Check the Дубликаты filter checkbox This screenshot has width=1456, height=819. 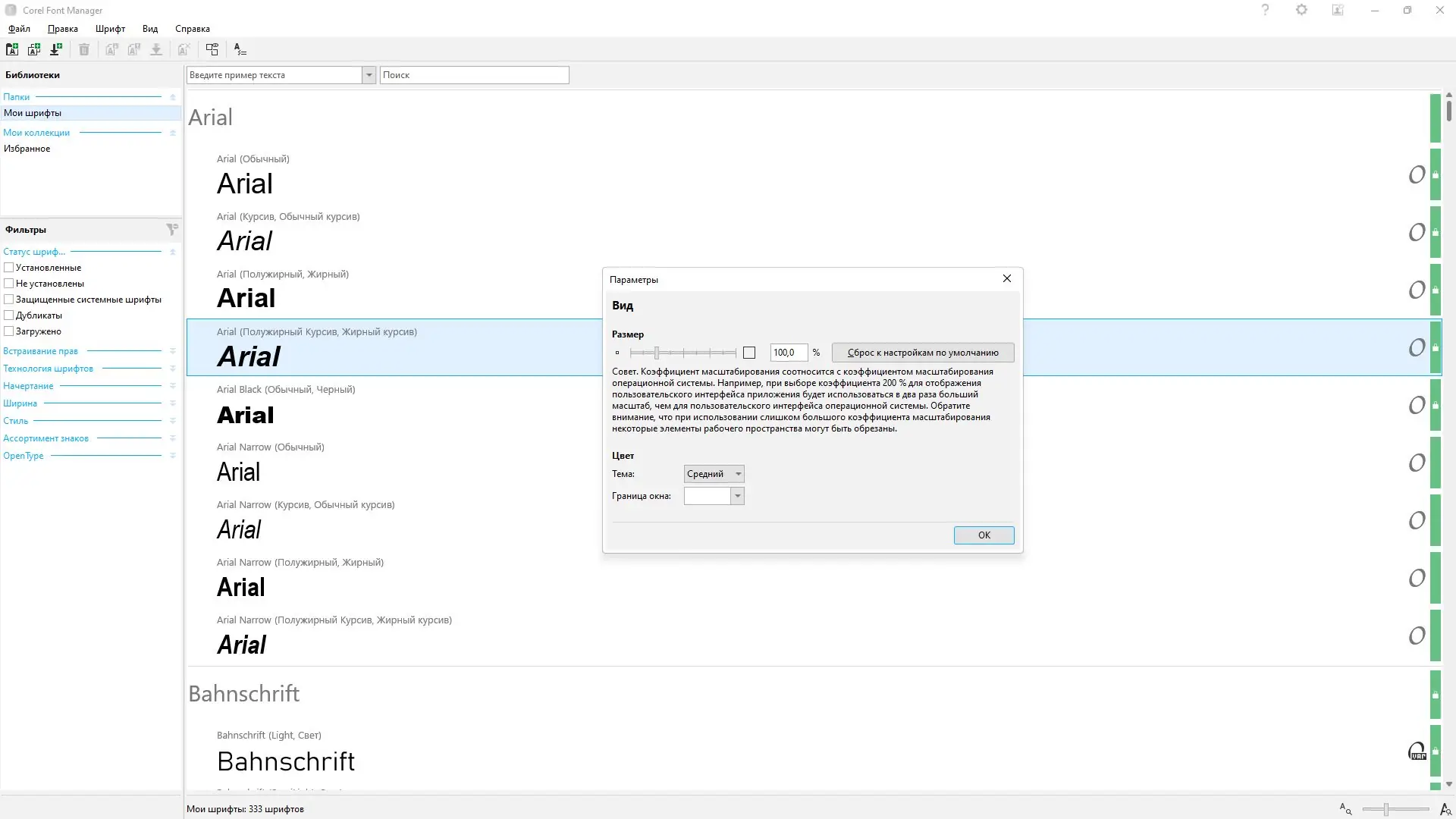[9, 315]
